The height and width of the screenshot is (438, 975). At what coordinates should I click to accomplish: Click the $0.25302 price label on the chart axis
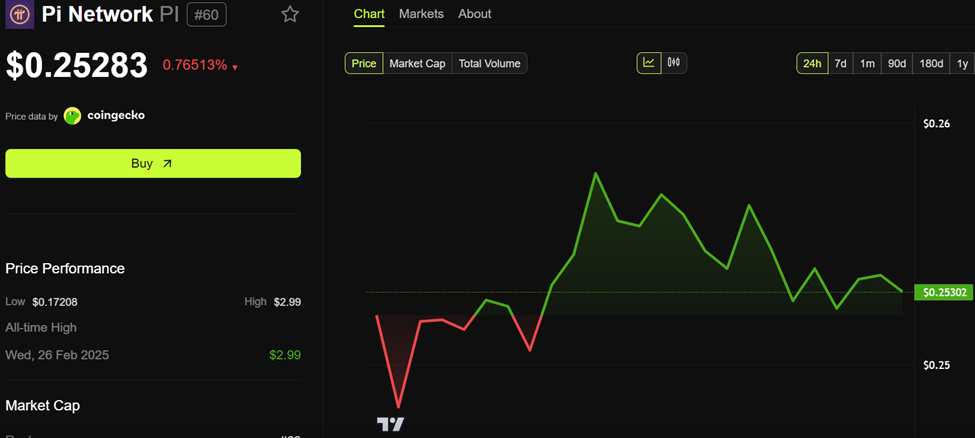tap(944, 292)
